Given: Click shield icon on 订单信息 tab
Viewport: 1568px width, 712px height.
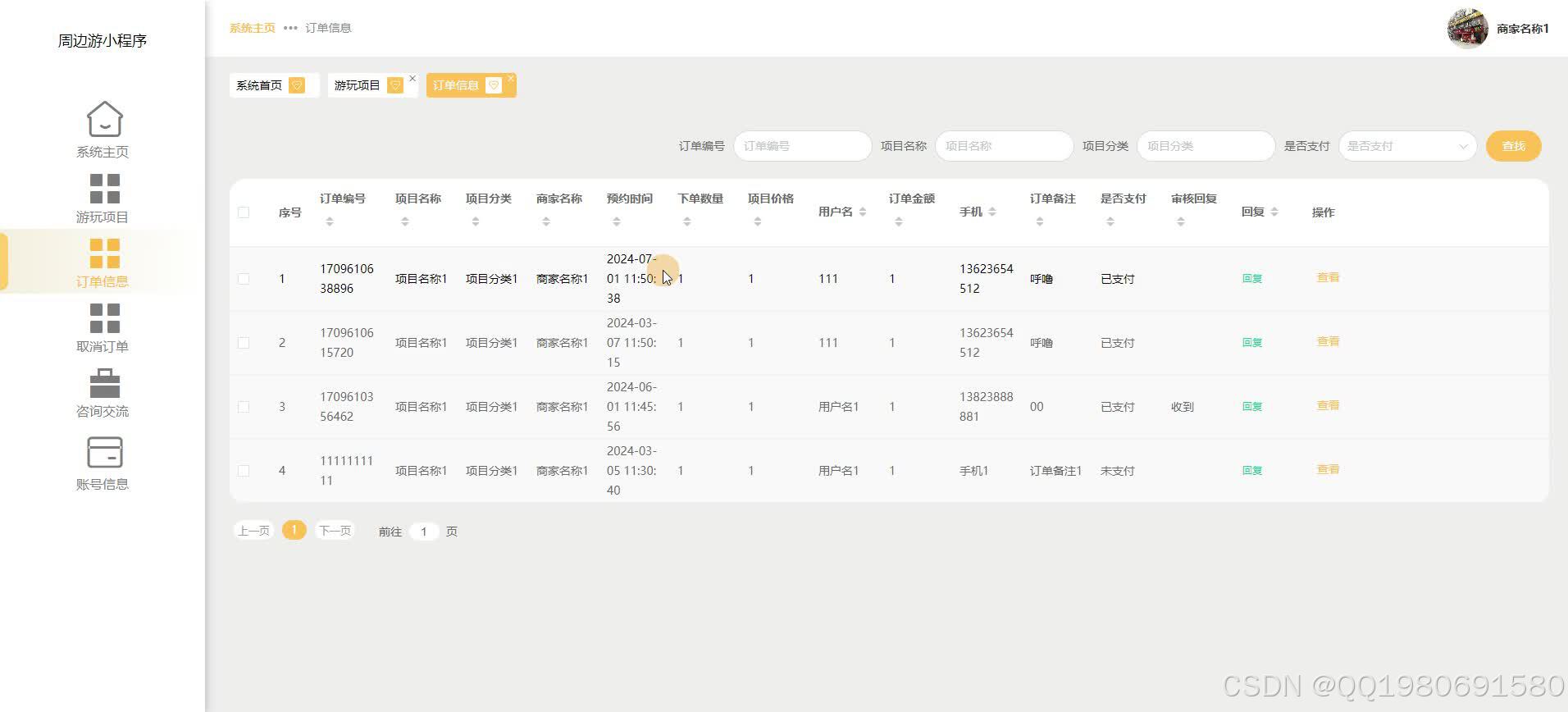Looking at the screenshot, I should click(494, 85).
